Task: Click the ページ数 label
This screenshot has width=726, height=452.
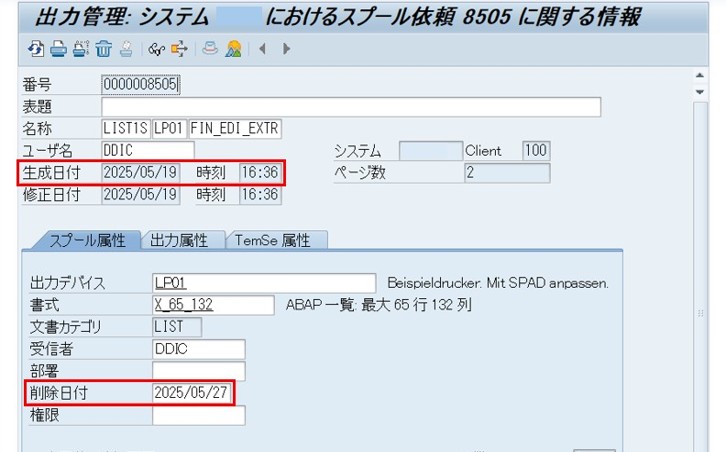Action: pos(360,173)
